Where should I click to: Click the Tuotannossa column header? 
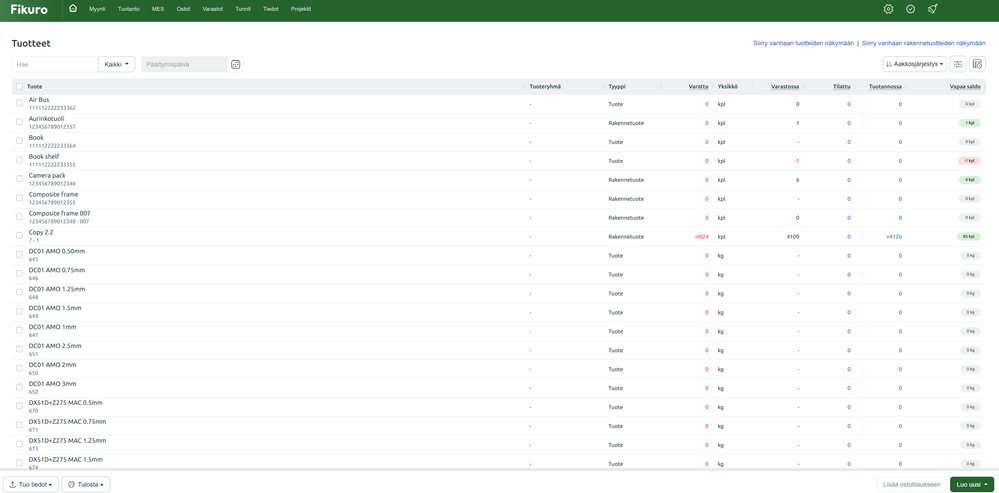pos(886,87)
